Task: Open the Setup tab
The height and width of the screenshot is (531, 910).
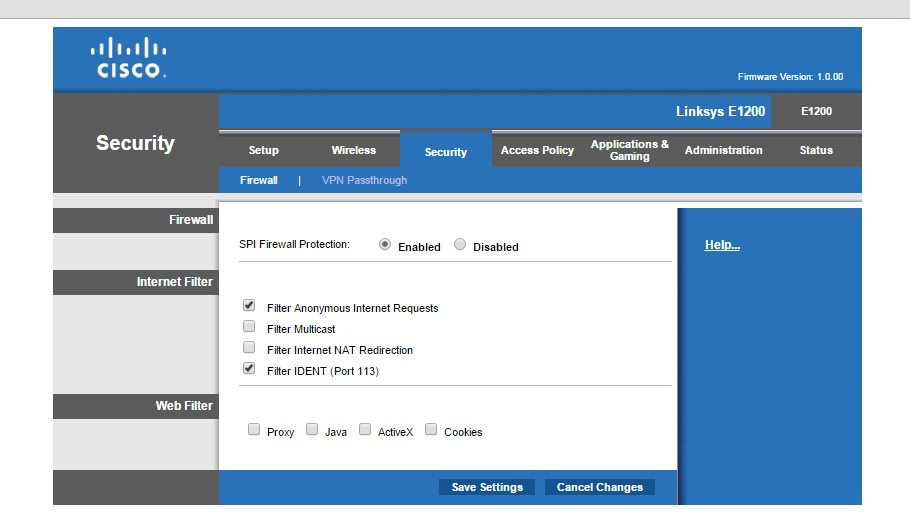Action: point(263,150)
